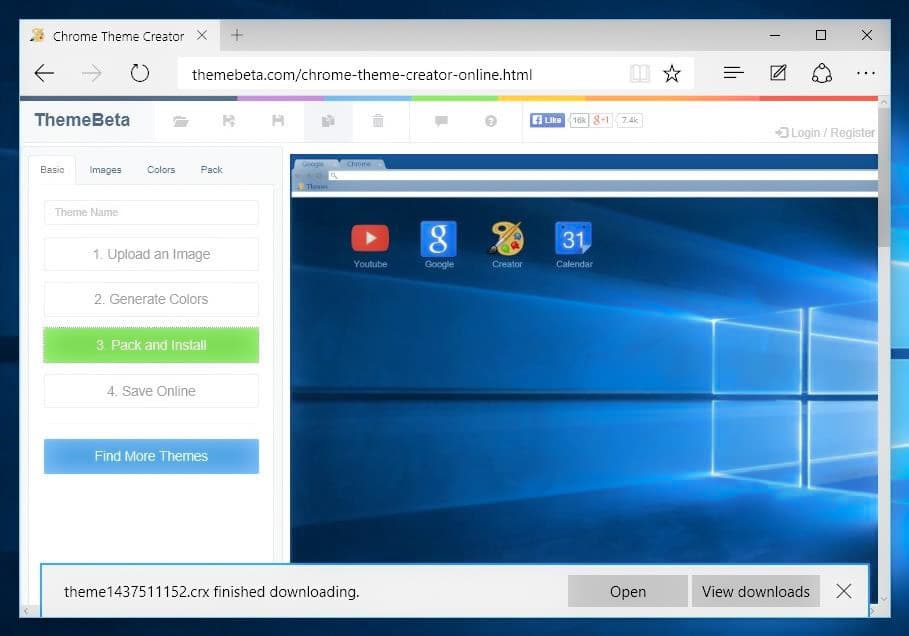This screenshot has width=909, height=636.
Task: Open the Edge More actions menu
Action: point(865,74)
